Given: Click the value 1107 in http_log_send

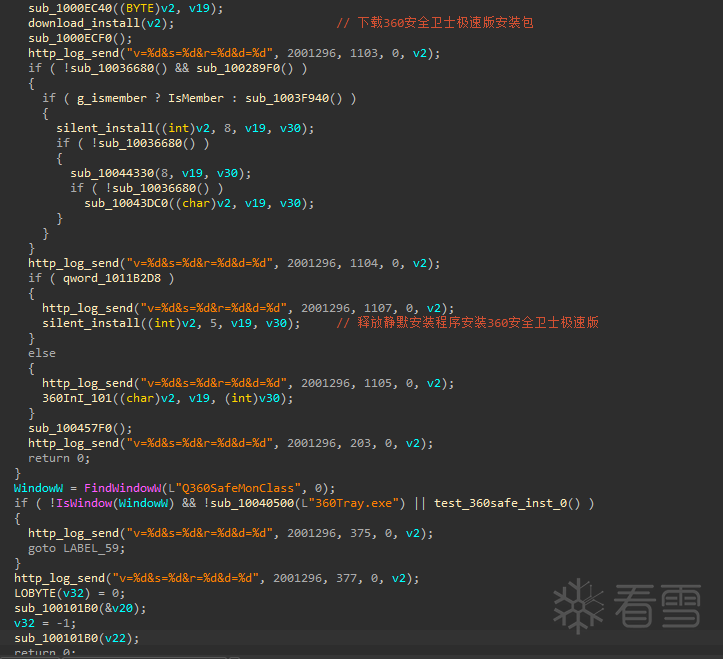Looking at the screenshot, I should tap(378, 308).
